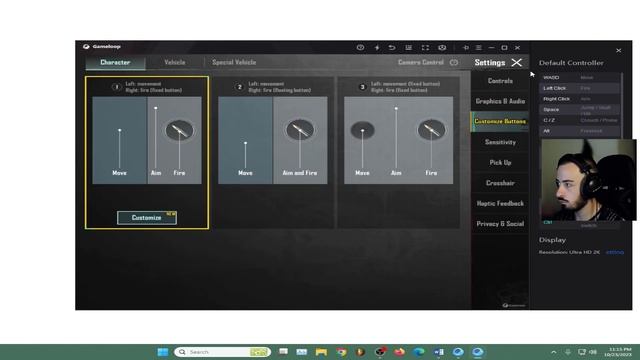The height and width of the screenshot is (360, 640).
Task: Show hidden system tray icons
Action: tap(553, 352)
